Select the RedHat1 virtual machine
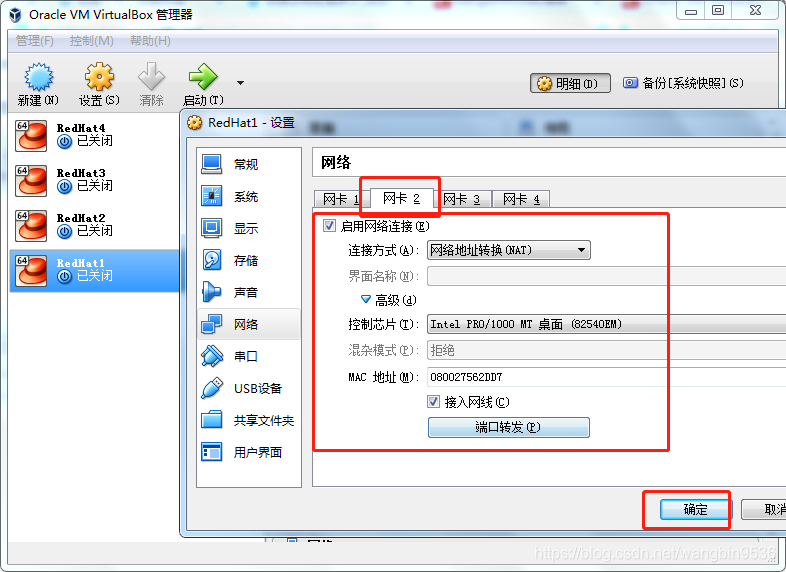 (x=94, y=271)
